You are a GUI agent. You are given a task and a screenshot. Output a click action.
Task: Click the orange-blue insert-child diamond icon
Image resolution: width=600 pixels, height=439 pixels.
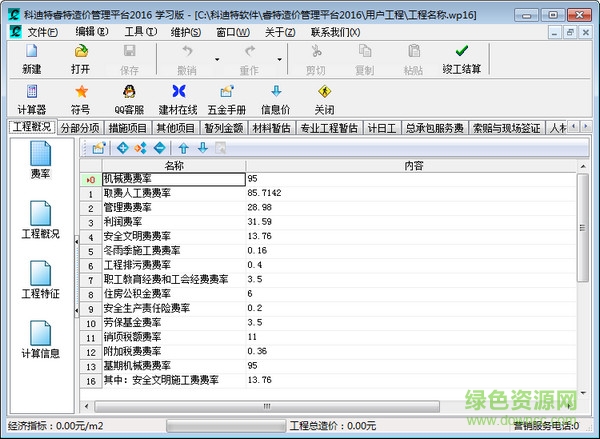tap(140, 148)
